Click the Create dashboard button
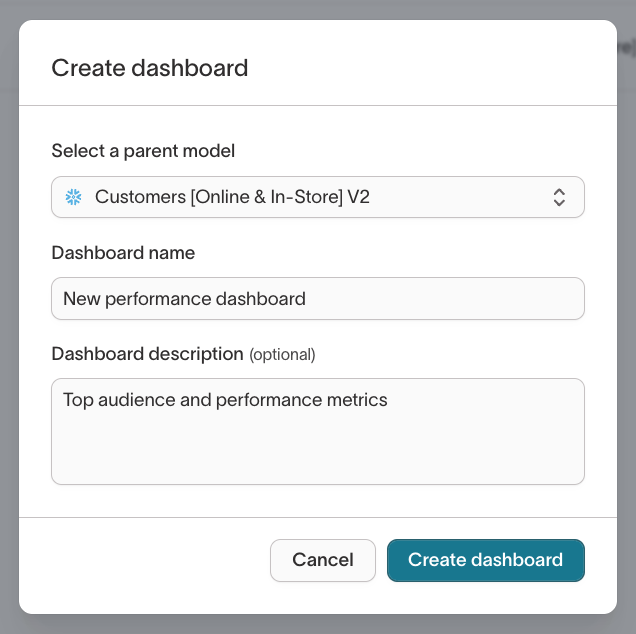 click(x=485, y=560)
